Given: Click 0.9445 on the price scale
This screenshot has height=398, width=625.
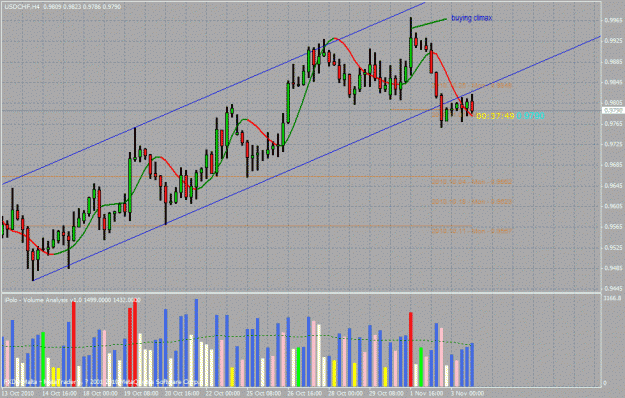Looking at the screenshot, I should tap(613, 288).
